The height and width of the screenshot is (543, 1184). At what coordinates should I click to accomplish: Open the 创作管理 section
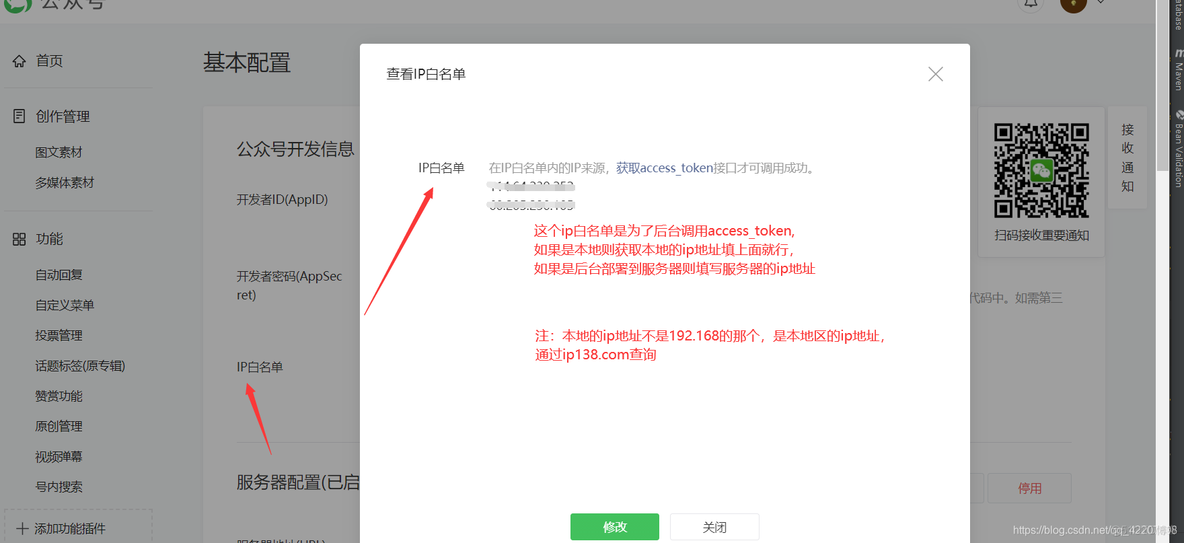click(63, 116)
